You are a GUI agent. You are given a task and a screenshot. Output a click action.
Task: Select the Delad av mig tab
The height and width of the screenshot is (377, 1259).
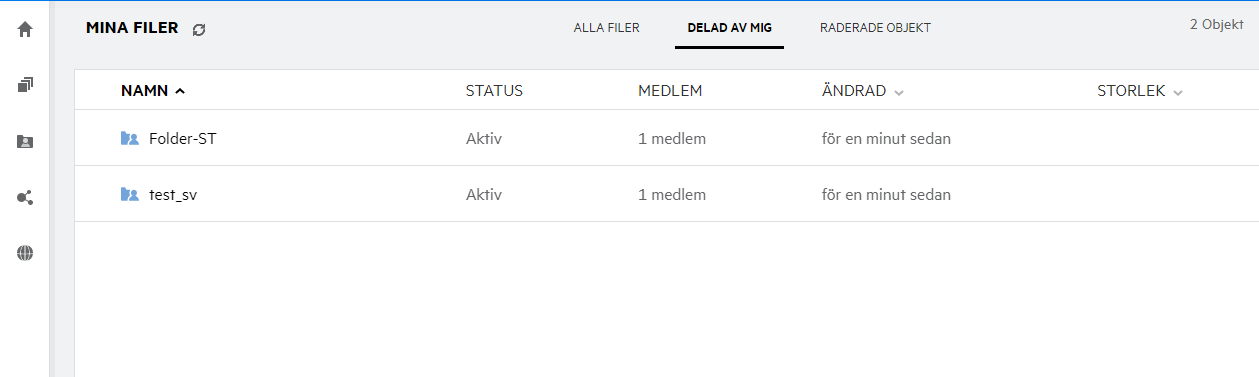[x=729, y=28]
